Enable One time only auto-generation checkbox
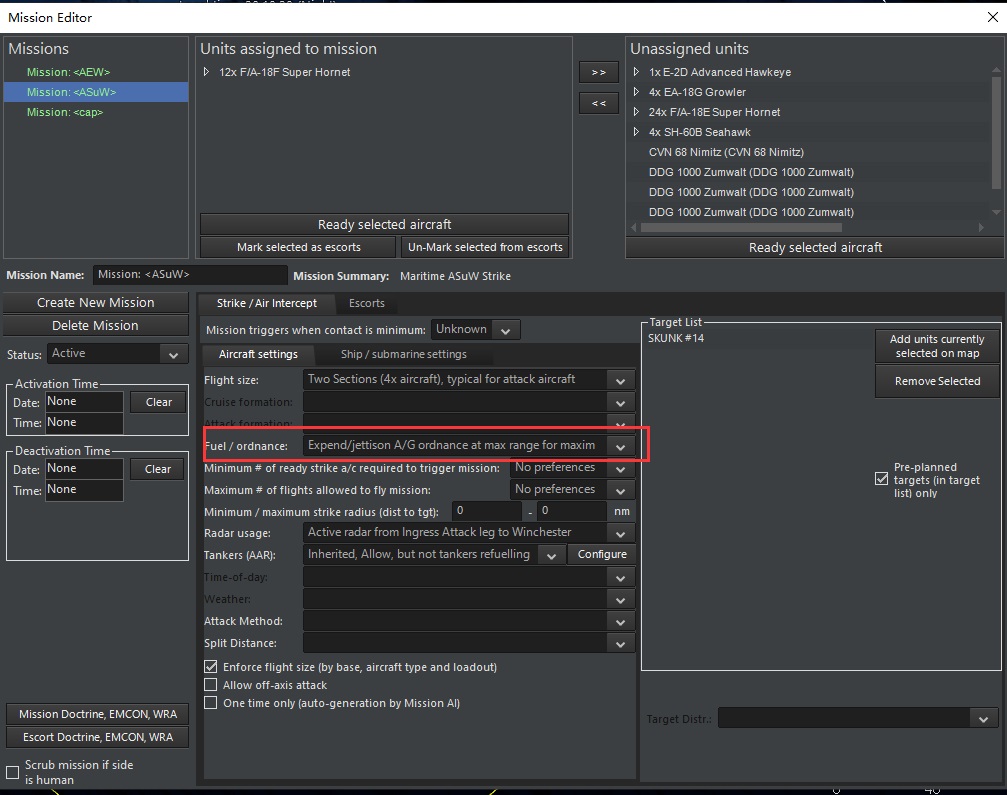The width and height of the screenshot is (1007, 795). click(211, 703)
